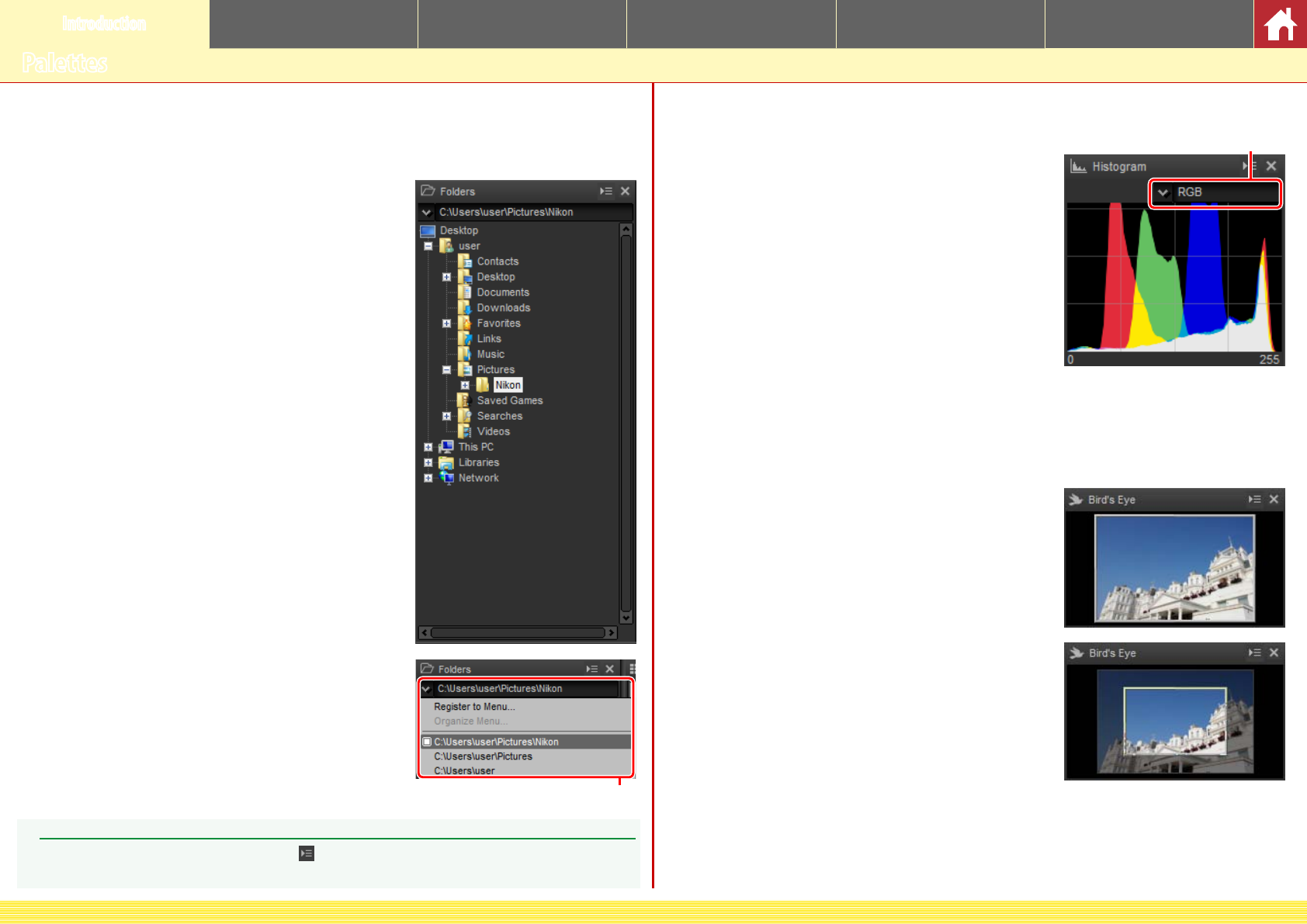Expand the Libraries node
Image resolution: width=1307 pixels, height=924 pixels.
tap(428, 463)
